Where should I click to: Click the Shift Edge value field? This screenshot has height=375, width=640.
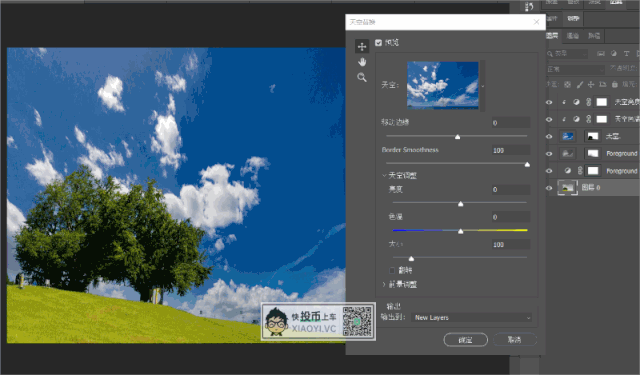point(511,122)
